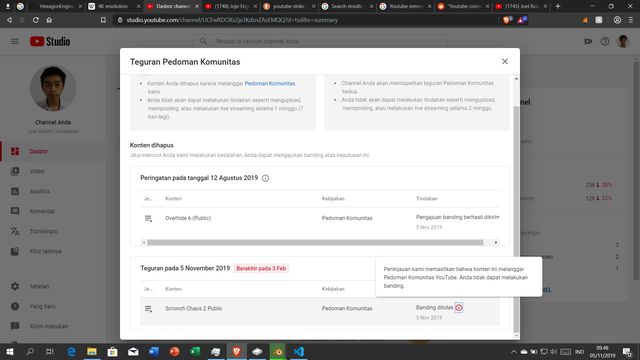Click the horizontal scrollbar left arrow in warning table

pos(144,242)
